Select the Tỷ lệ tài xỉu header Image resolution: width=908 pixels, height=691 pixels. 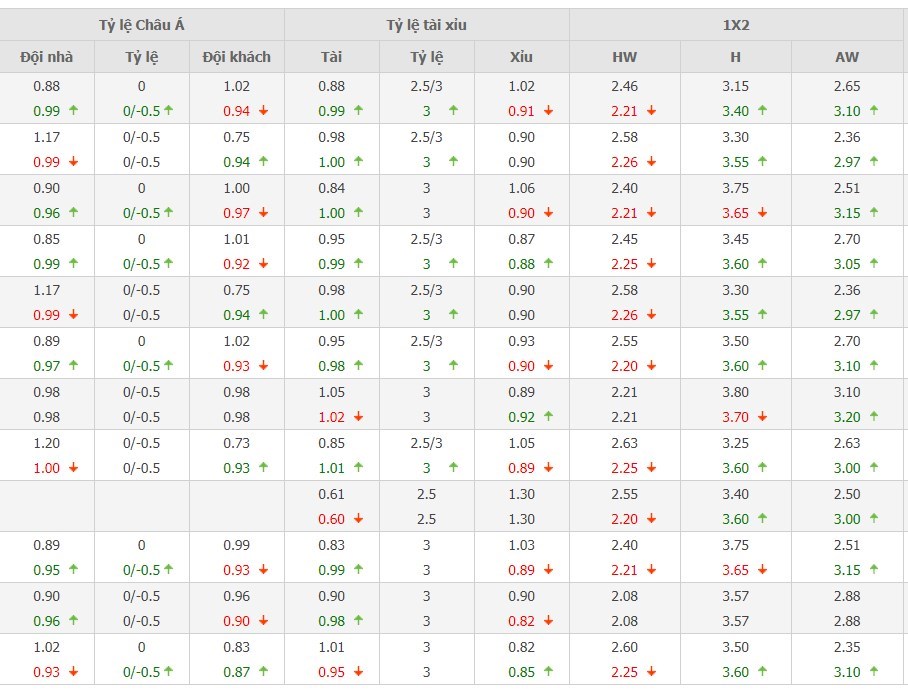426,25
